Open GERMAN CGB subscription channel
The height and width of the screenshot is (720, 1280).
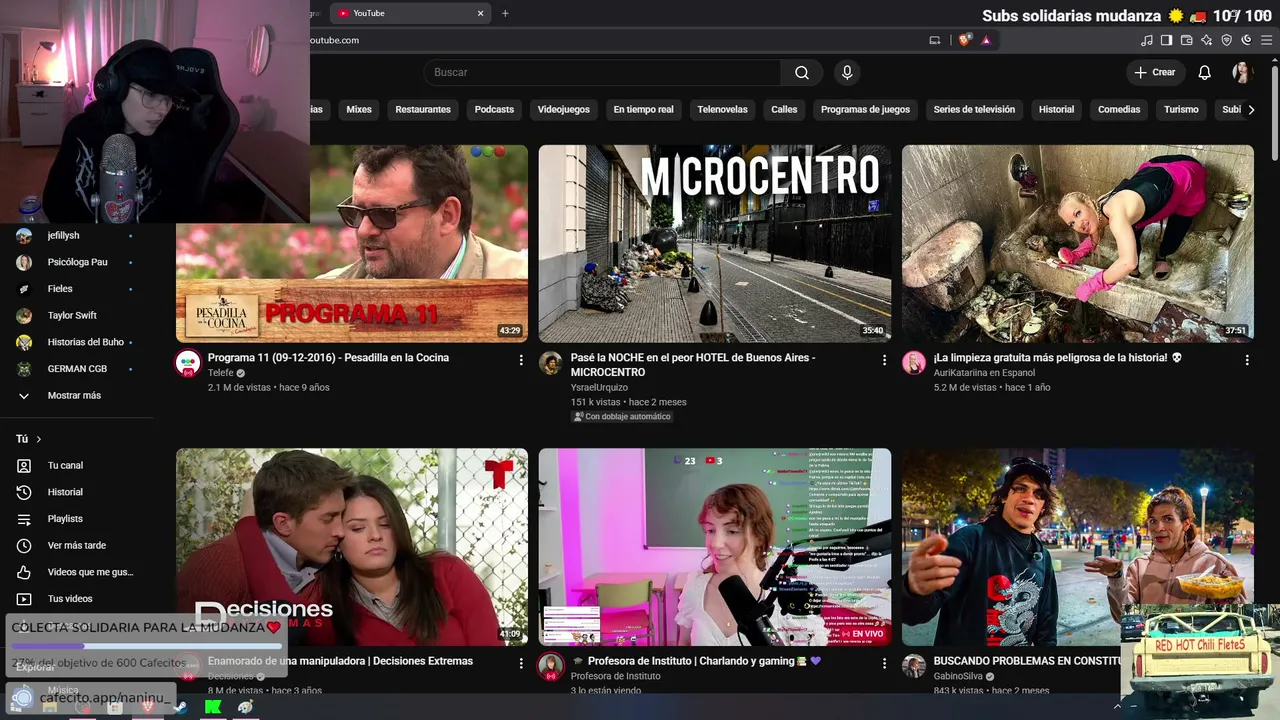[x=77, y=369]
